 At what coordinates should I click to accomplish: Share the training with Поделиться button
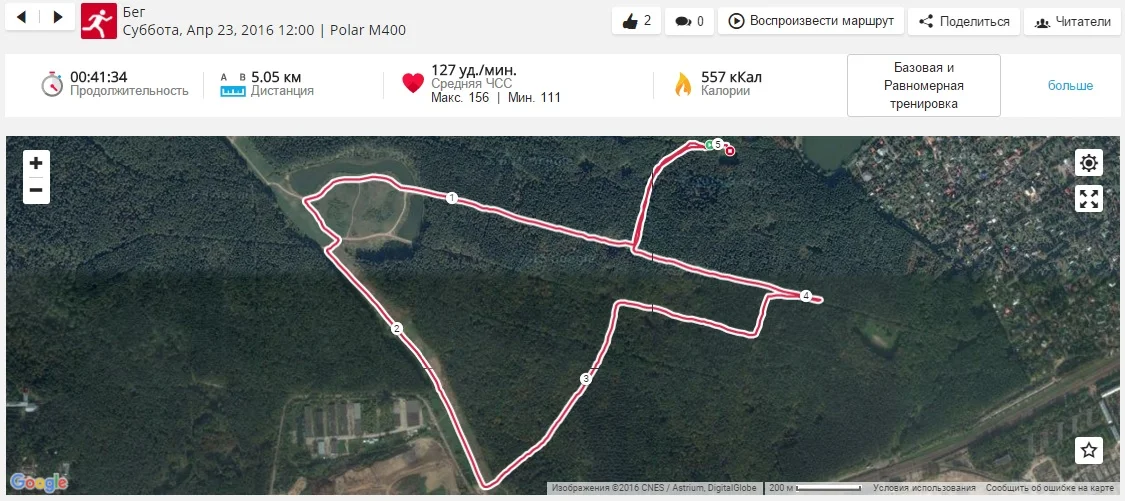pos(963,21)
